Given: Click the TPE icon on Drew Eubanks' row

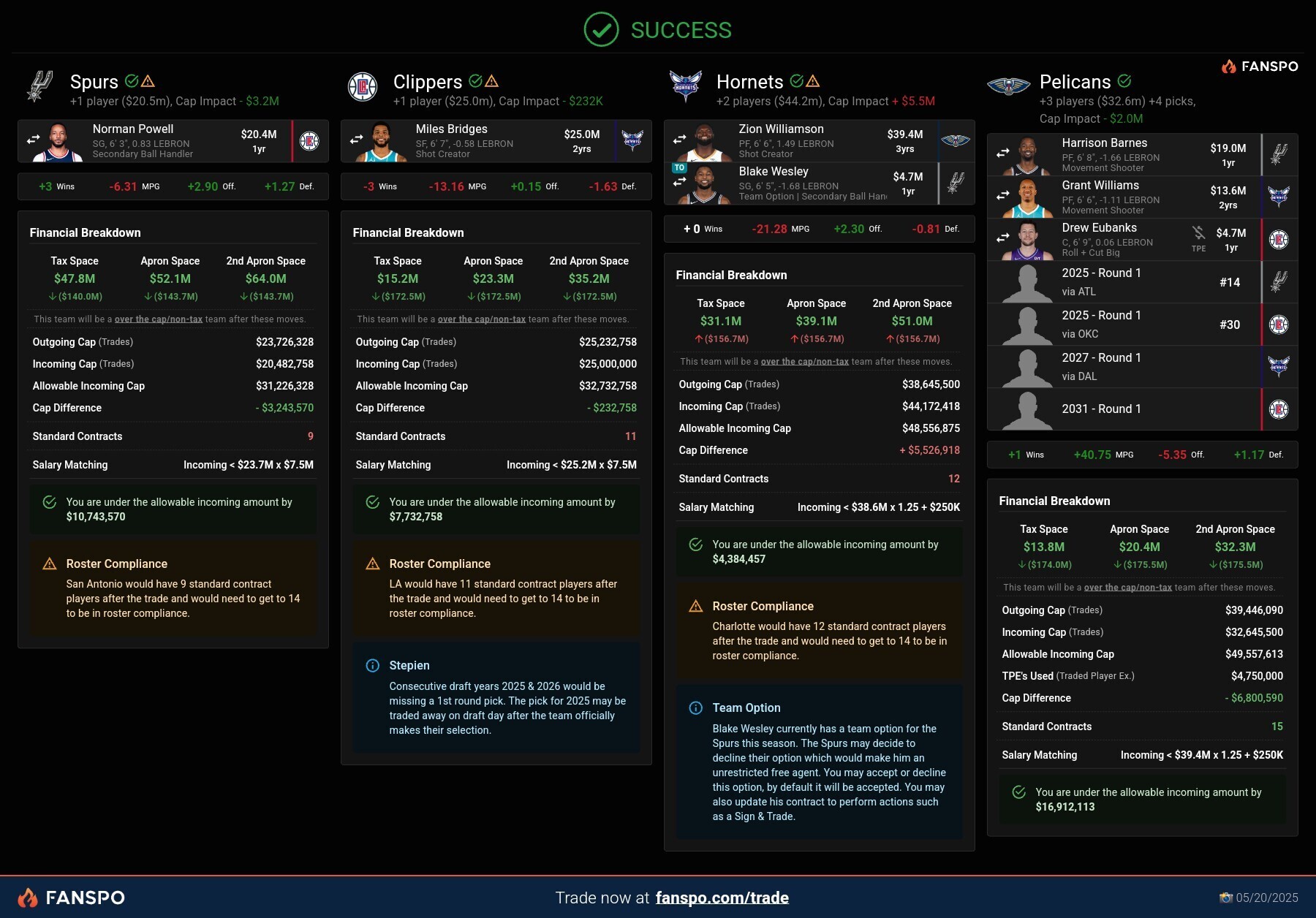Looking at the screenshot, I should [x=1199, y=239].
